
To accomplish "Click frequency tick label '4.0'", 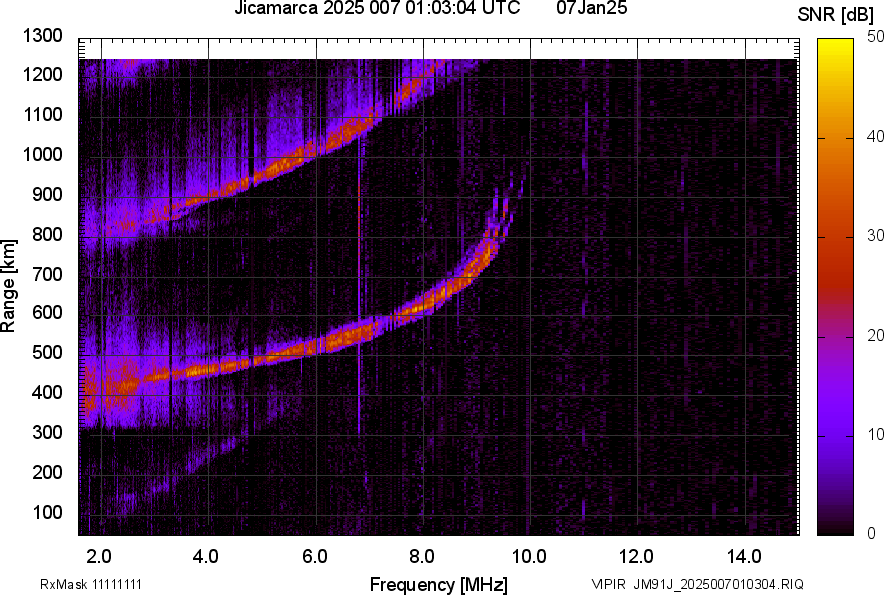I will click(206, 557).
